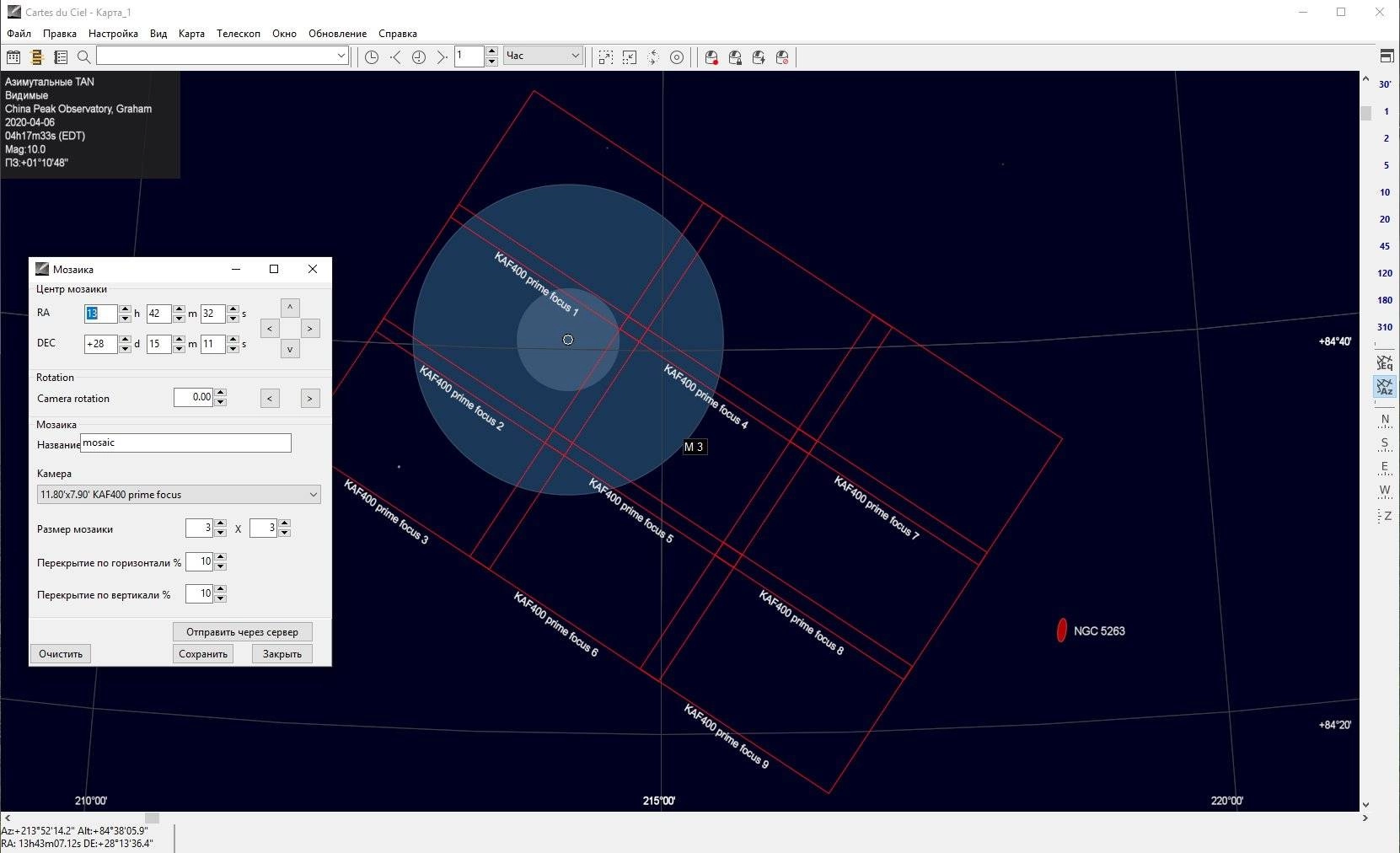Increase mosaic vertical size spinner
Image resolution: width=1400 pixels, height=853 pixels.
pos(284,523)
